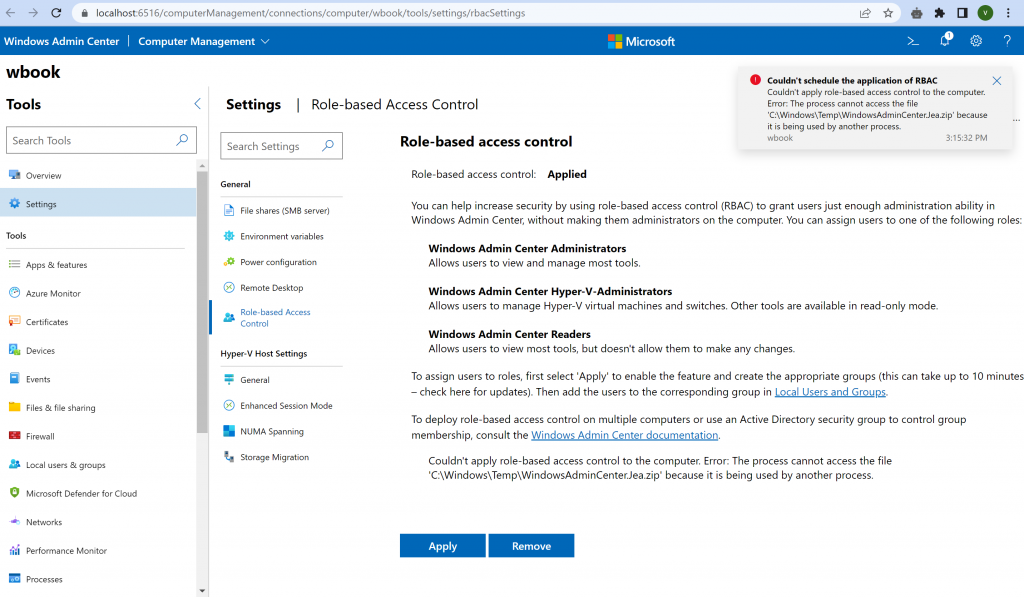The width and height of the screenshot is (1024, 597).
Task: Open Performance Monitor tool
Action: coord(98,551)
